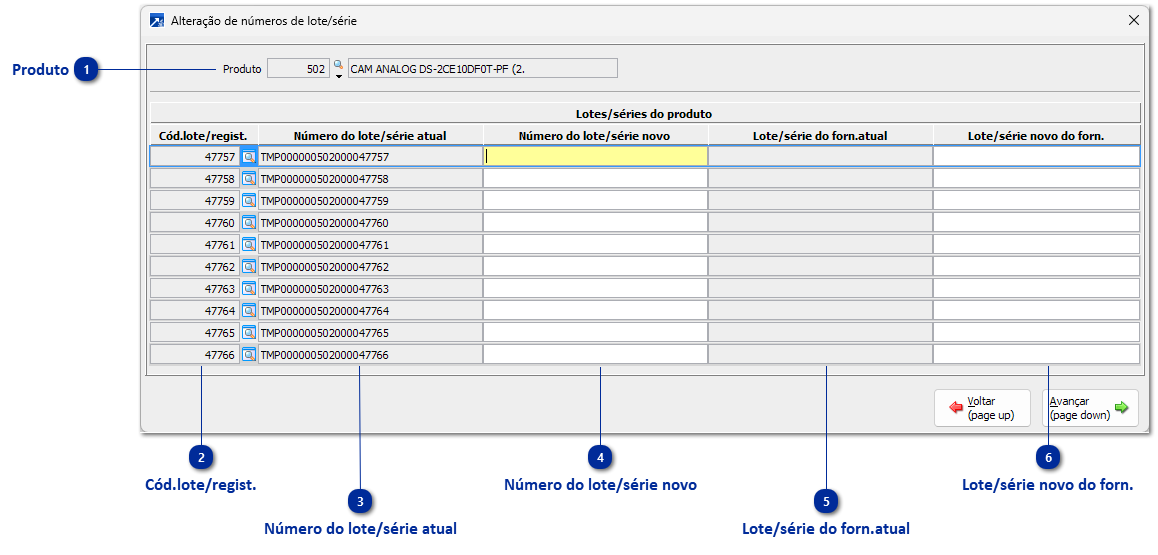Image resolution: width=1158 pixels, height=555 pixels.
Task: Click new supplier lot field for 47757
Action: [1036, 156]
